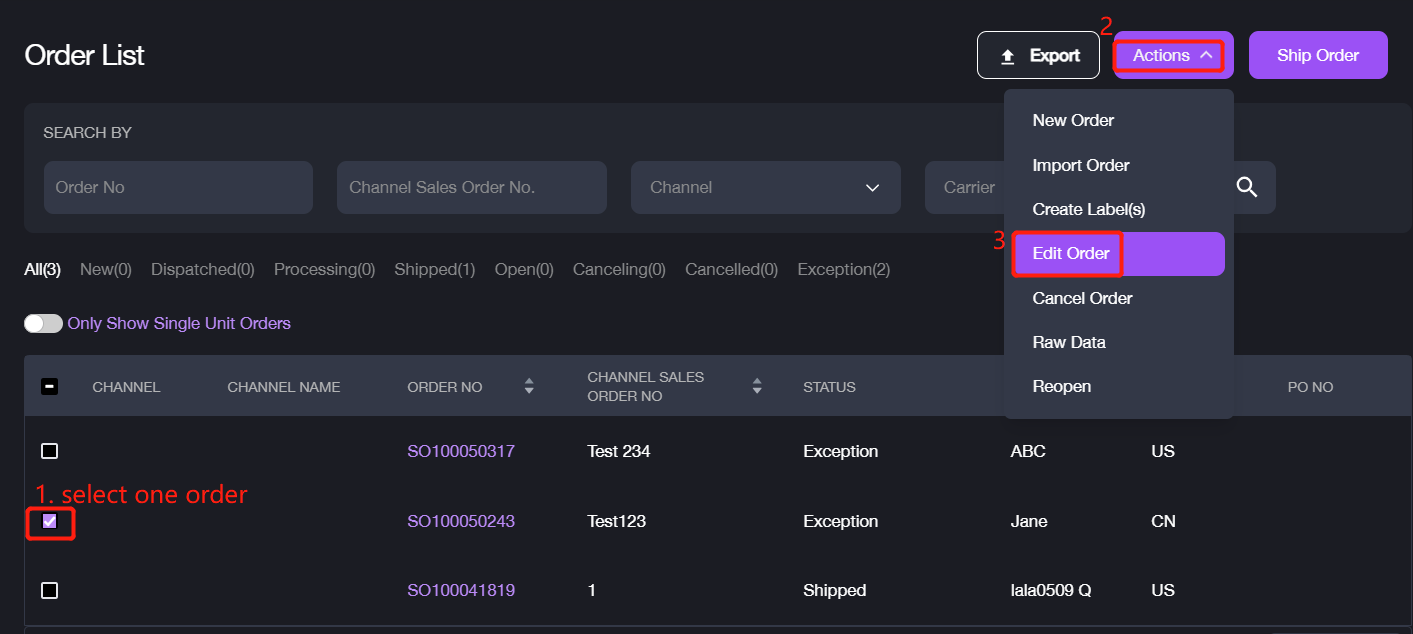The height and width of the screenshot is (634, 1413).
Task: Collapse the Actions dropdown menu
Action: click(x=1172, y=55)
